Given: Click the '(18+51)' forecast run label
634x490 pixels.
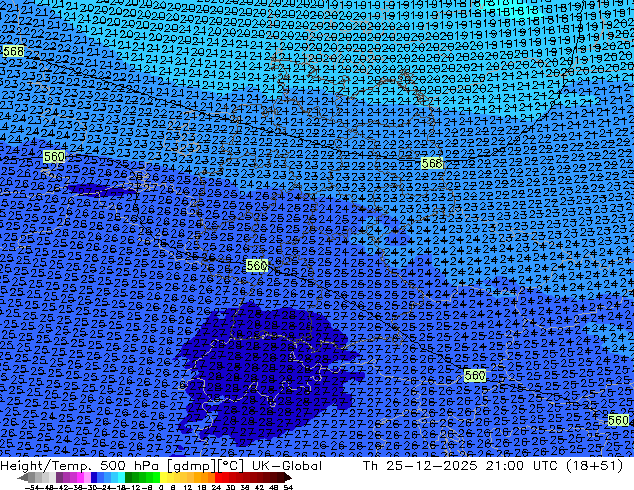Looking at the screenshot, I should pos(594,466).
